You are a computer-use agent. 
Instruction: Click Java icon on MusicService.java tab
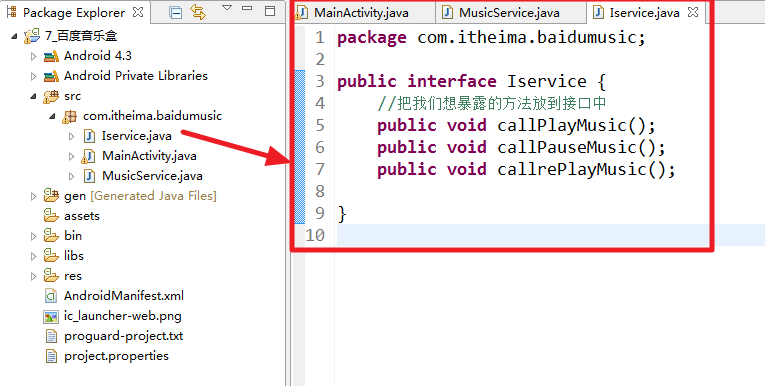(447, 13)
